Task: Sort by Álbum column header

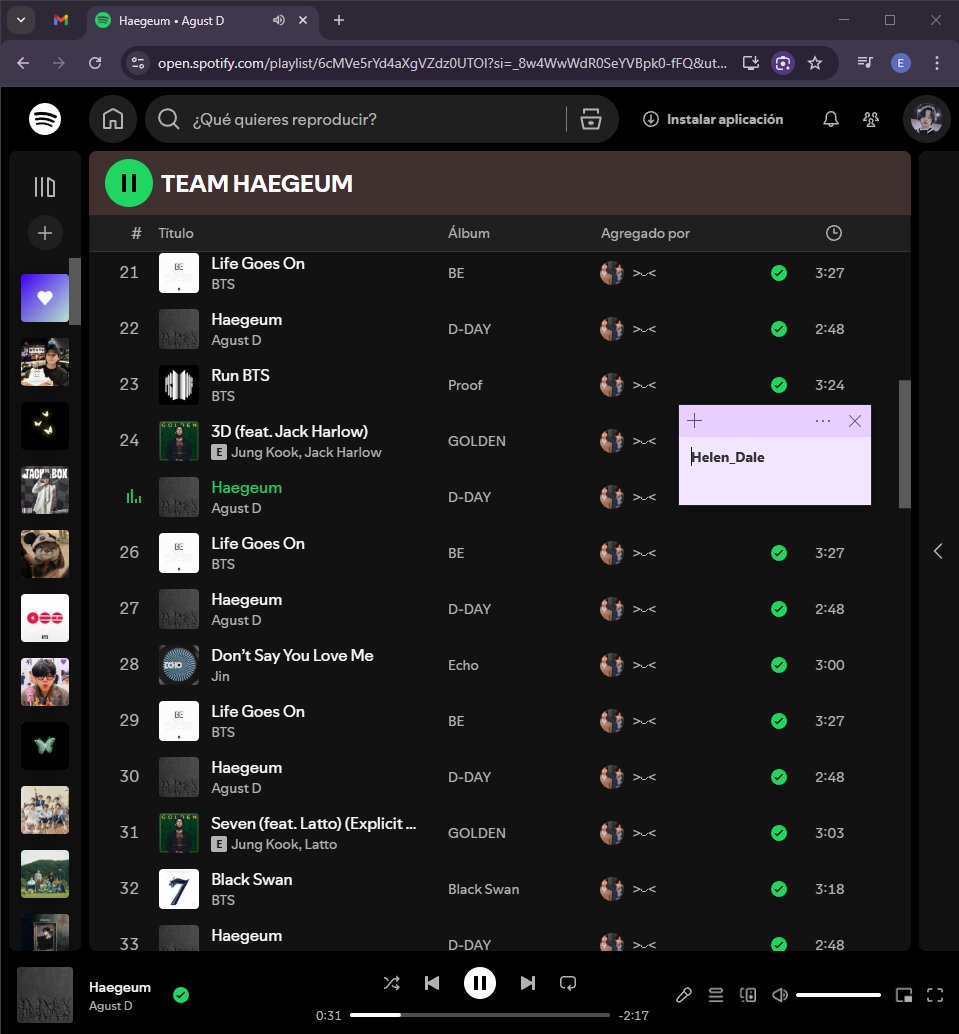Action: point(469,233)
